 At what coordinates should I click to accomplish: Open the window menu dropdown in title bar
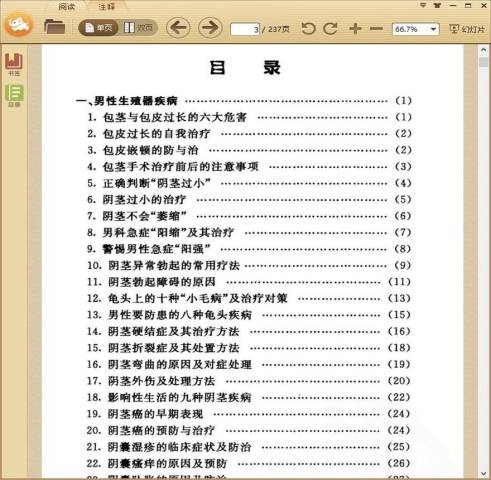423,5
